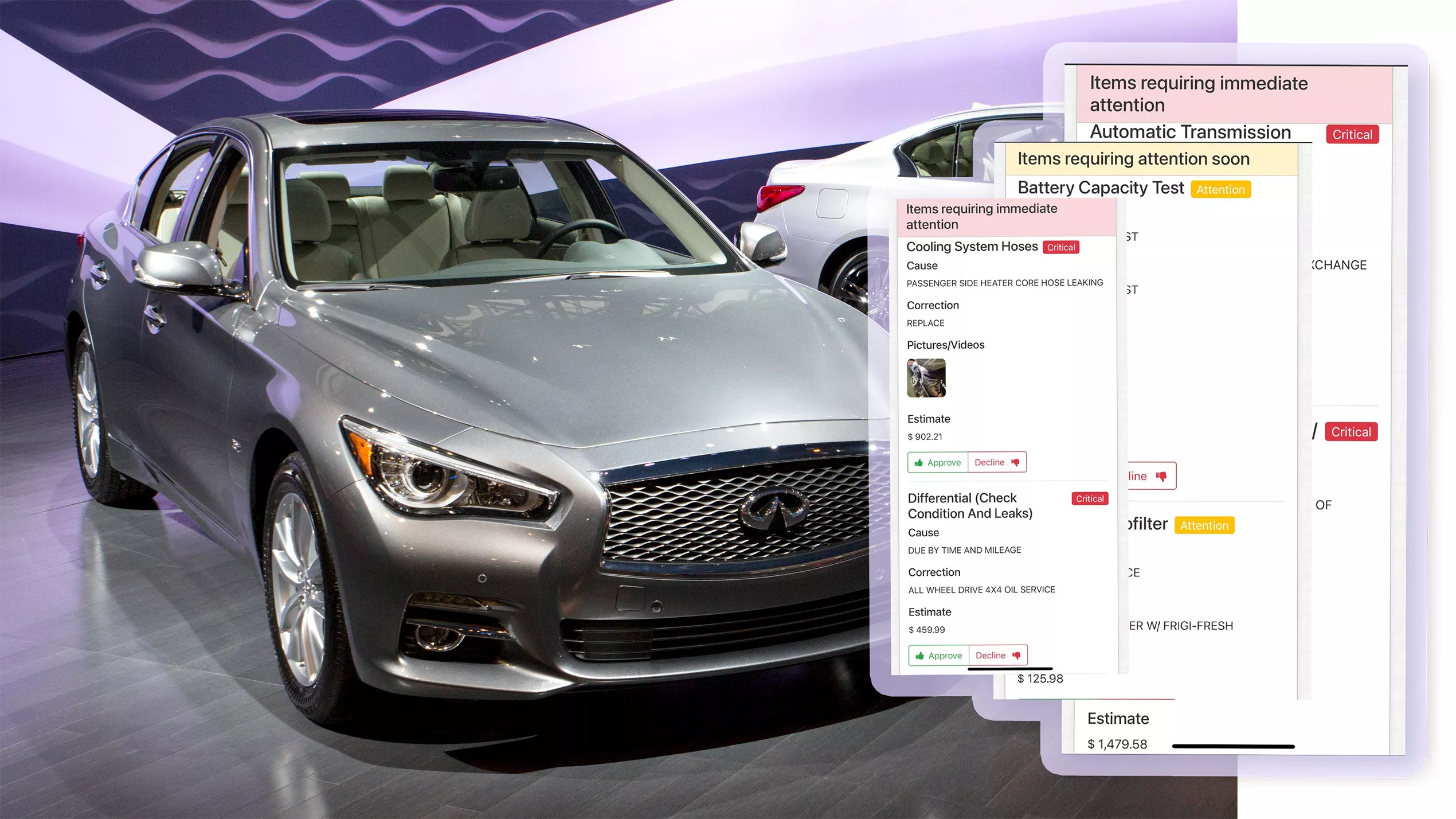Click Critical badge next to Automatic Transmission

1352,134
